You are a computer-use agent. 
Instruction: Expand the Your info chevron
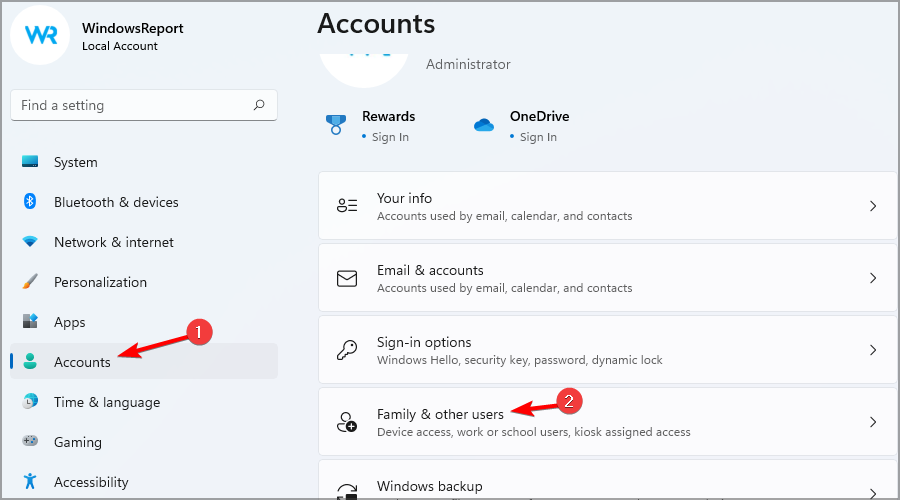(873, 206)
